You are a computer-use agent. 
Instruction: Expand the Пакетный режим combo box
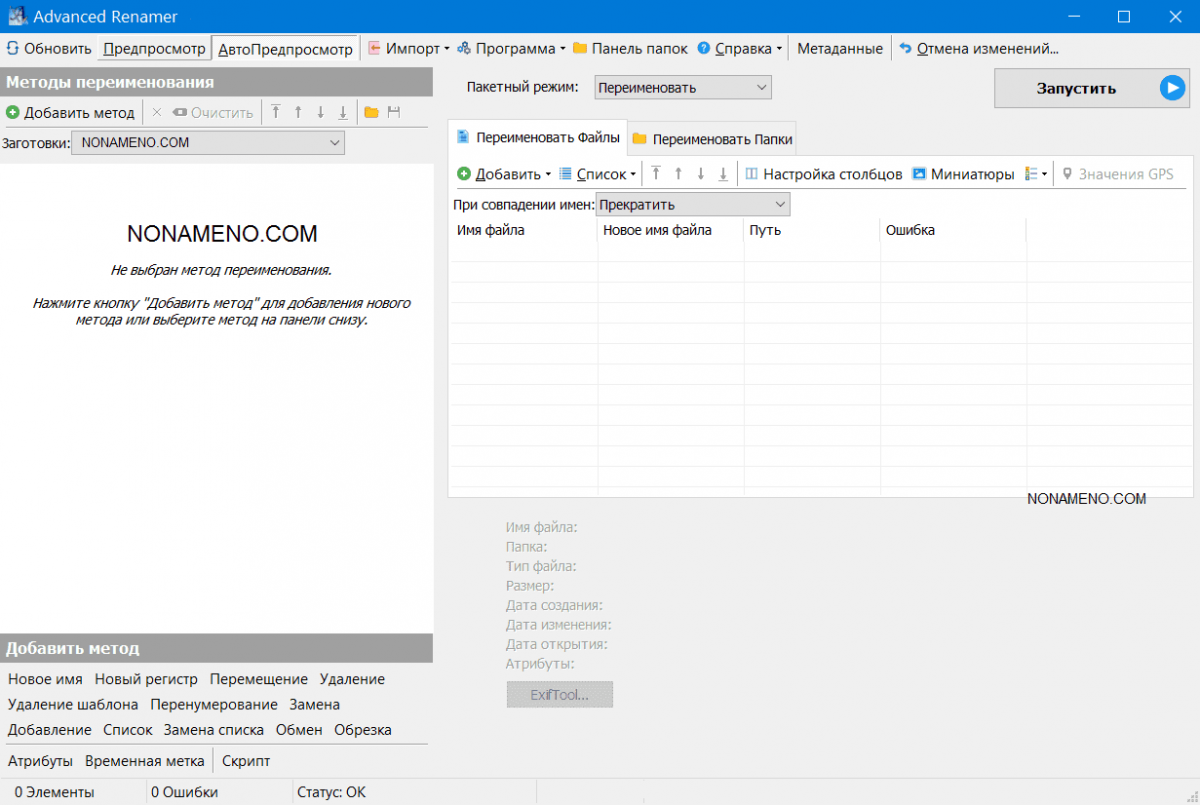[683, 88]
